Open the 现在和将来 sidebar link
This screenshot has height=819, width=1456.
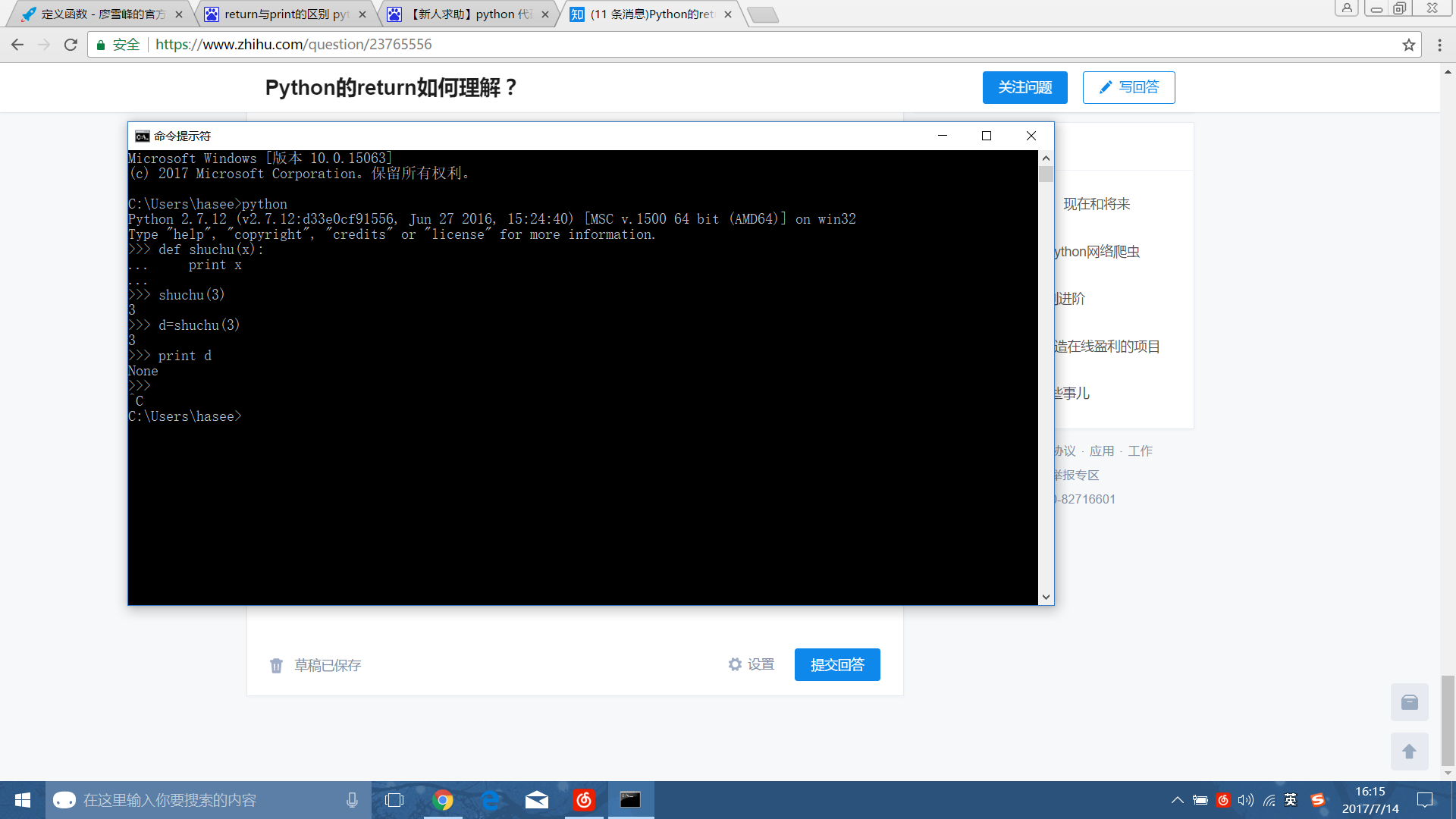[x=1096, y=203]
